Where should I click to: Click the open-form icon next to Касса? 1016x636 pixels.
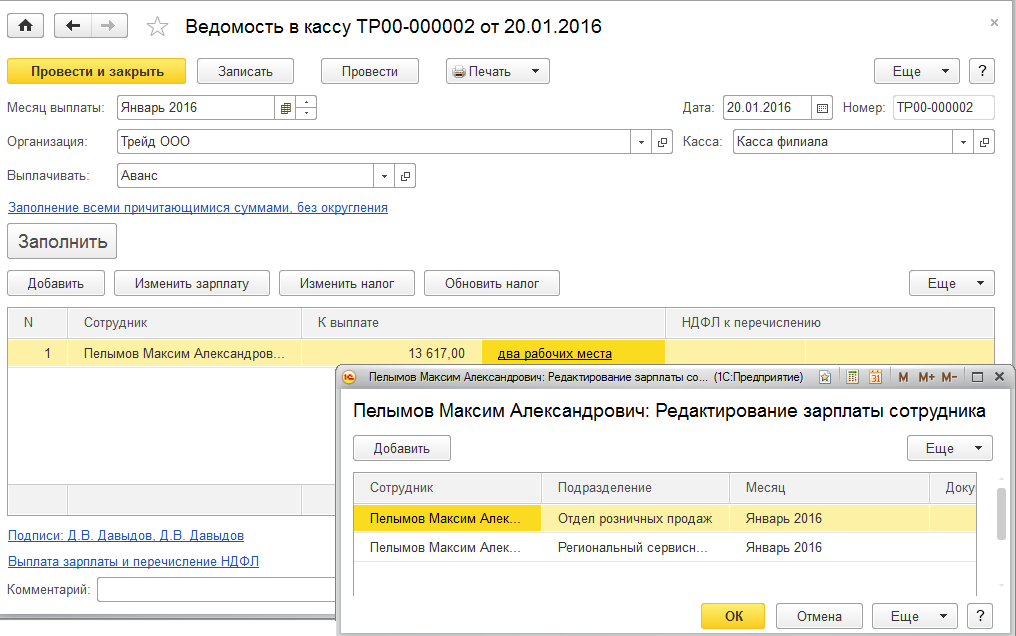pos(985,142)
